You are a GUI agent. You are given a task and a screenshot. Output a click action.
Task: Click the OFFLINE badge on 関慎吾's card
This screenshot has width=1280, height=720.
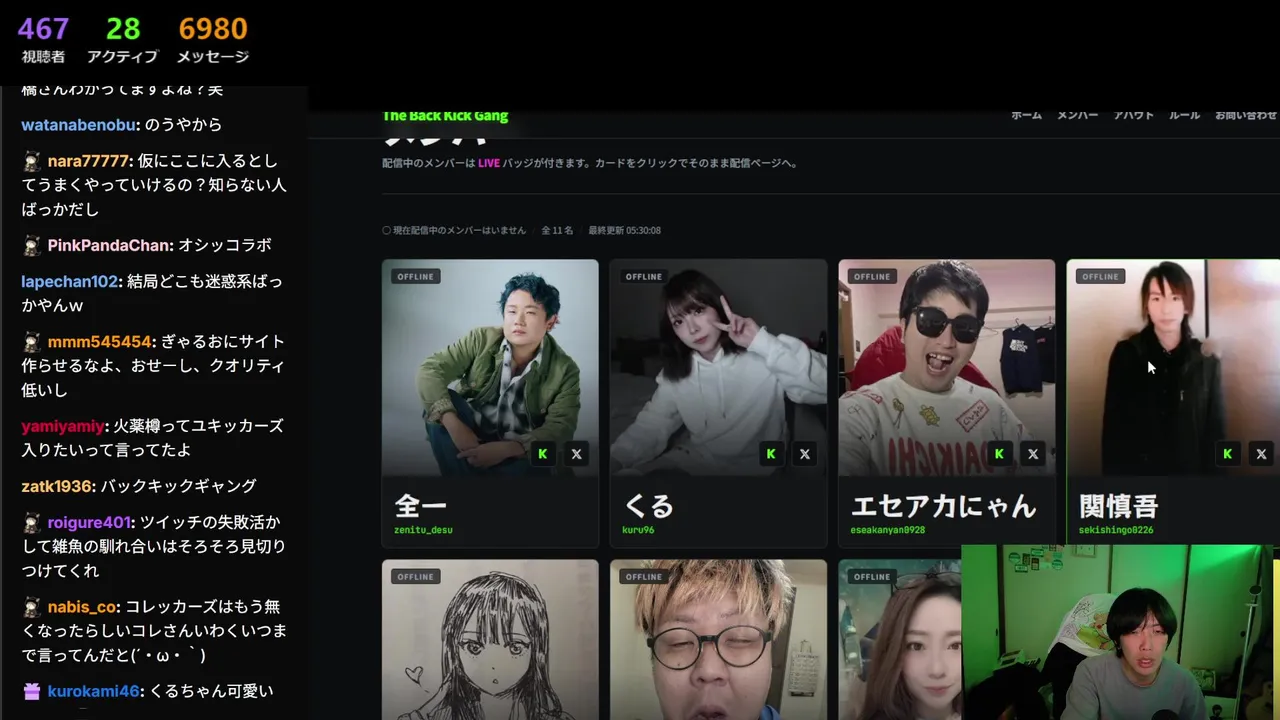[x=1099, y=276]
